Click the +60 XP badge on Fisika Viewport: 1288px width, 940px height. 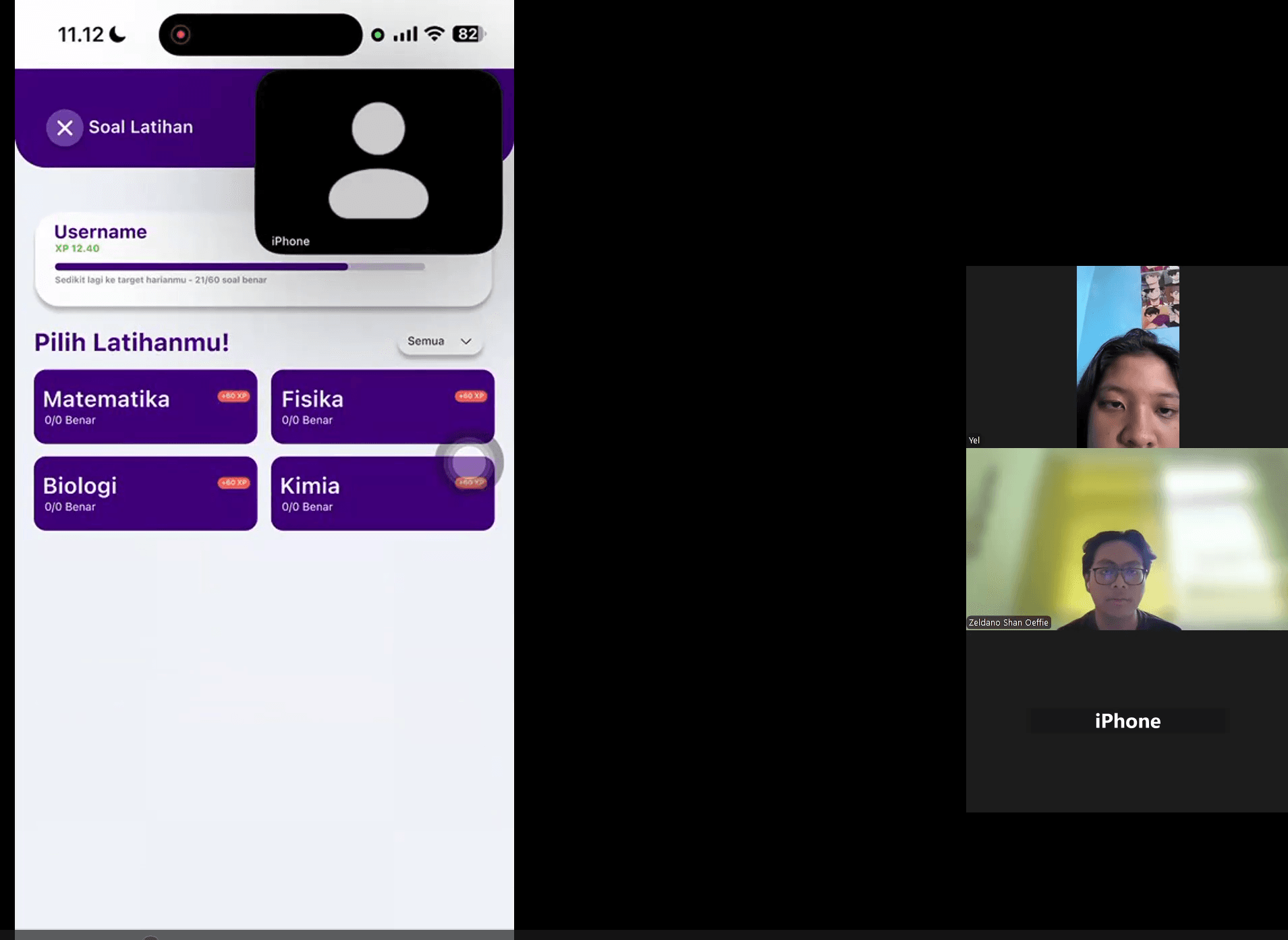pyautogui.click(x=471, y=396)
